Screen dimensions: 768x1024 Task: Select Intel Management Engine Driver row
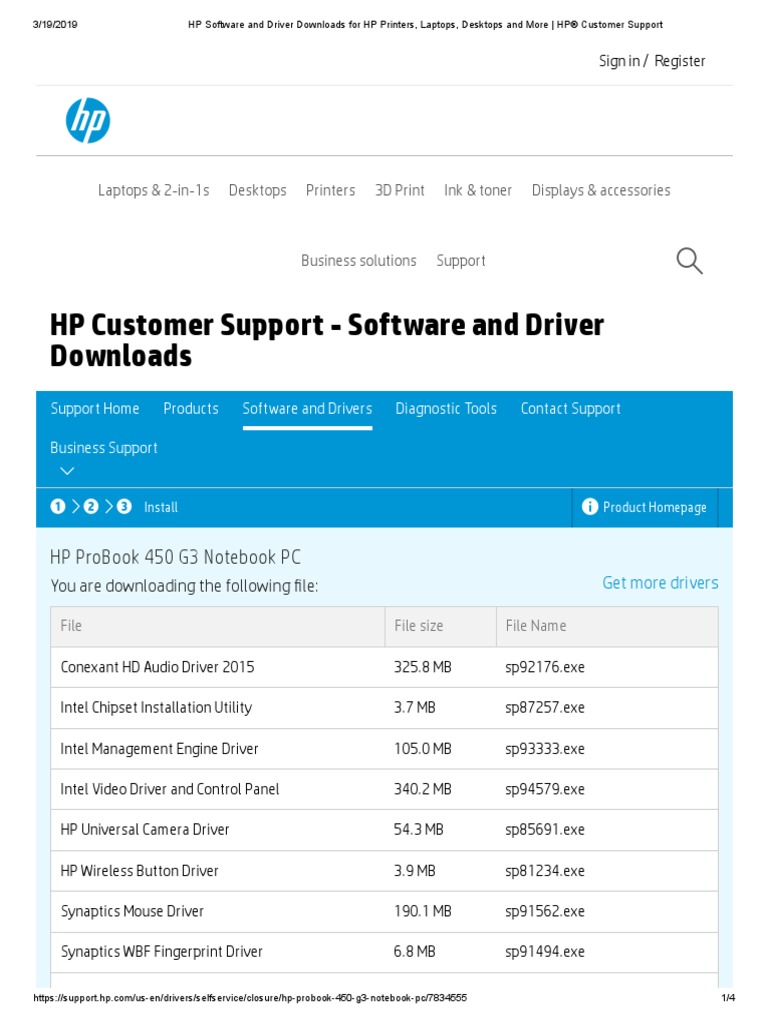coord(384,749)
